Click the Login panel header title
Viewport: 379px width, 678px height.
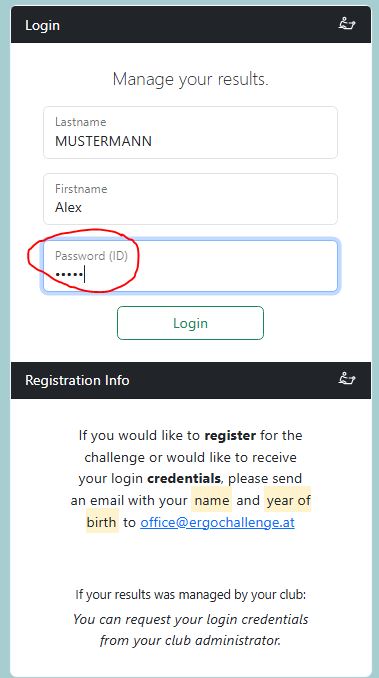(42, 25)
